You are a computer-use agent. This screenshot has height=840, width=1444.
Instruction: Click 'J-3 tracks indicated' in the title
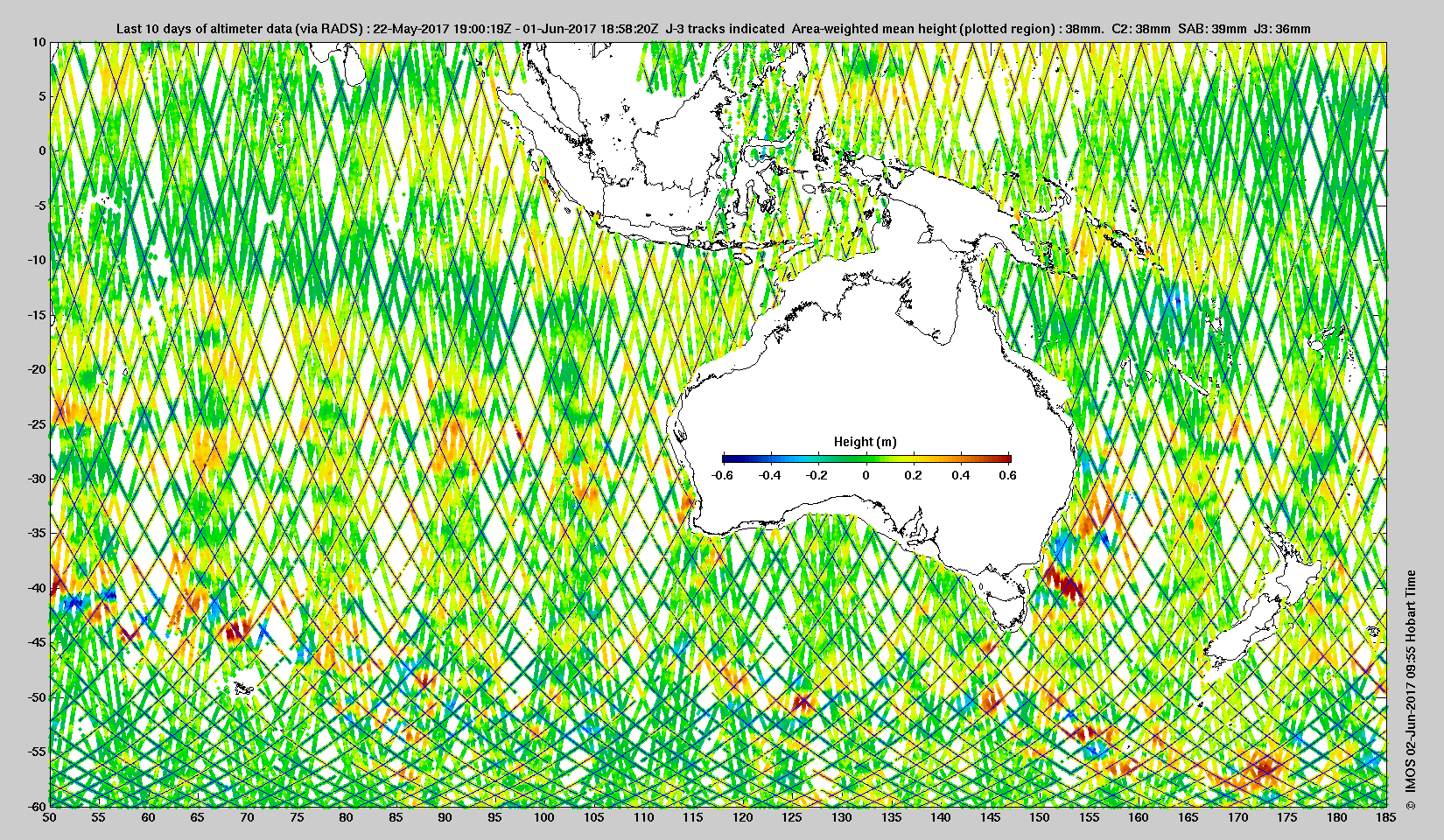pos(725,29)
